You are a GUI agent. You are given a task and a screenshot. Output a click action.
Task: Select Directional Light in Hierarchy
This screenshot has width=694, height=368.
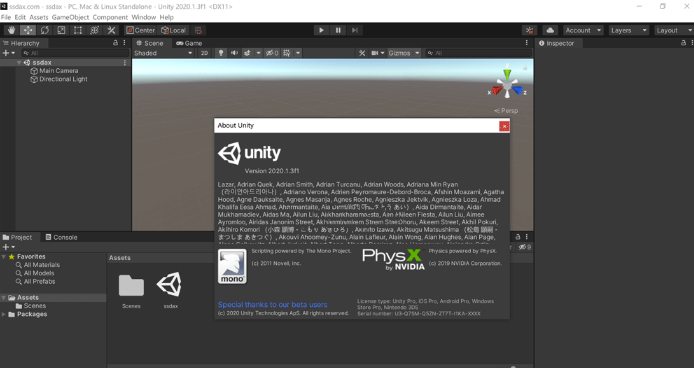tap(63, 79)
